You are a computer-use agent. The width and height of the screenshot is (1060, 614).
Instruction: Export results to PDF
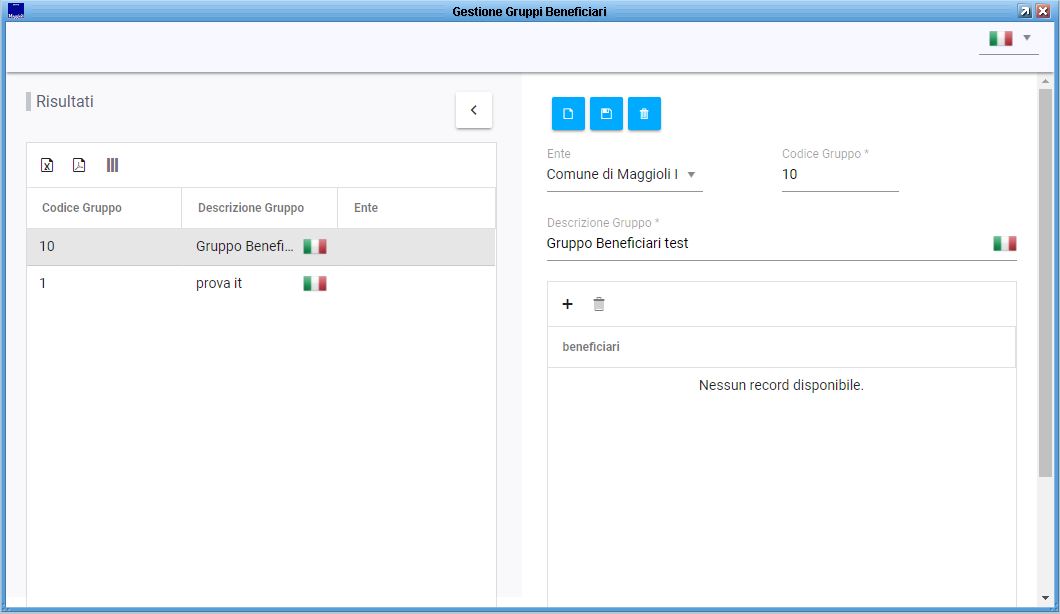pyautogui.click(x=79, y=165)
